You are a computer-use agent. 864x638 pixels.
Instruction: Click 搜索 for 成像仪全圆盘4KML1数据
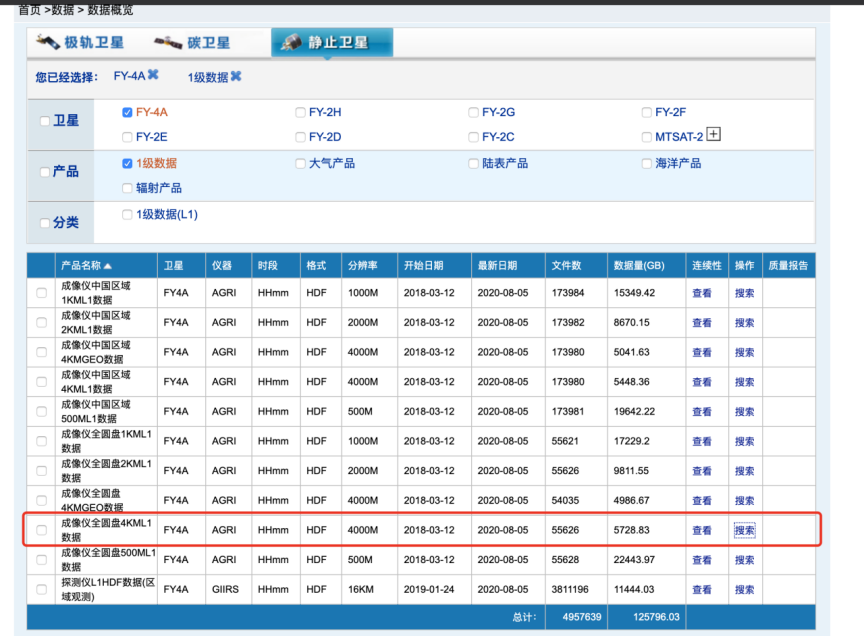tap(744, 529)
